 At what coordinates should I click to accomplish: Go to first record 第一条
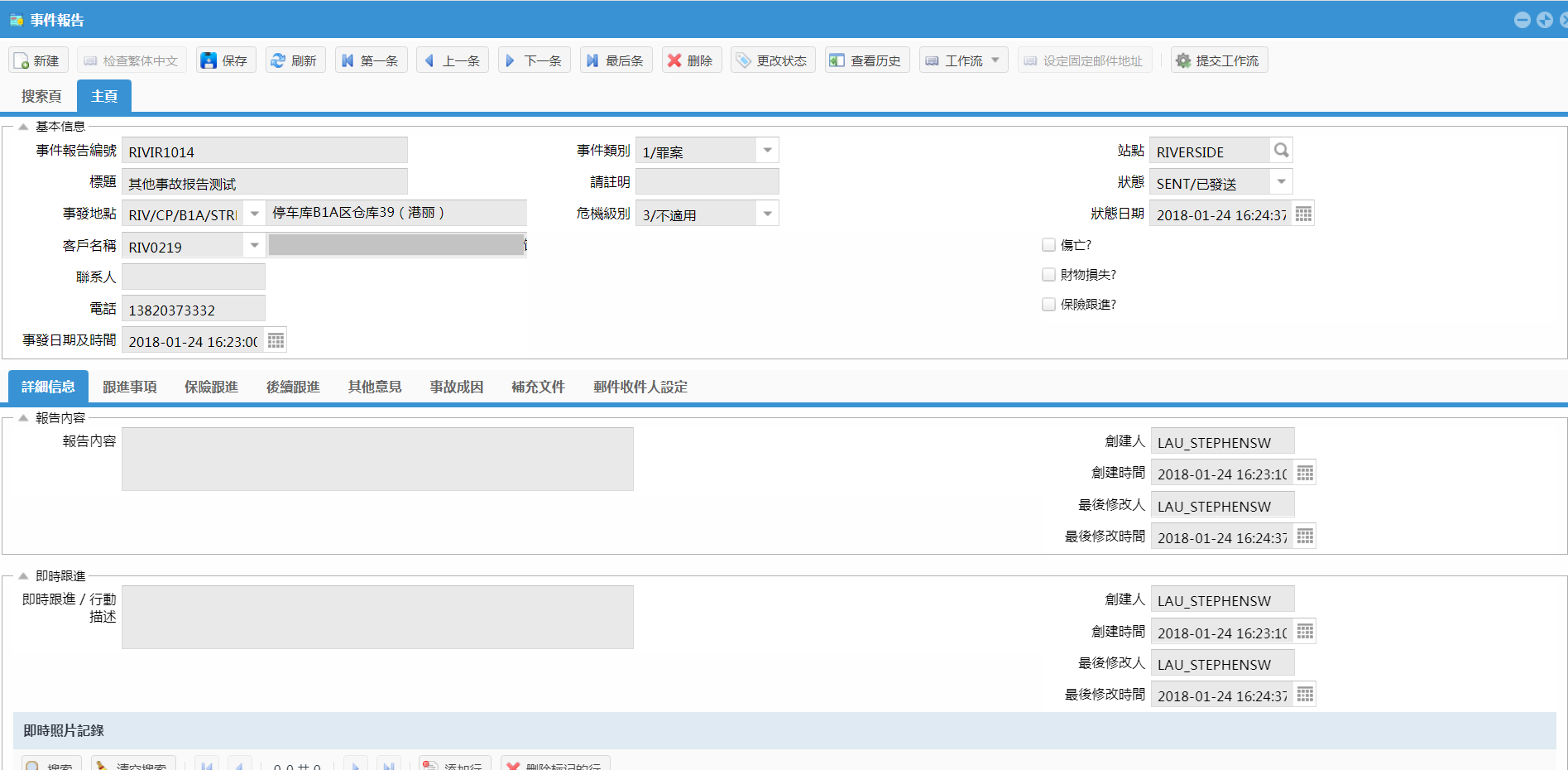tap(371, 60)
